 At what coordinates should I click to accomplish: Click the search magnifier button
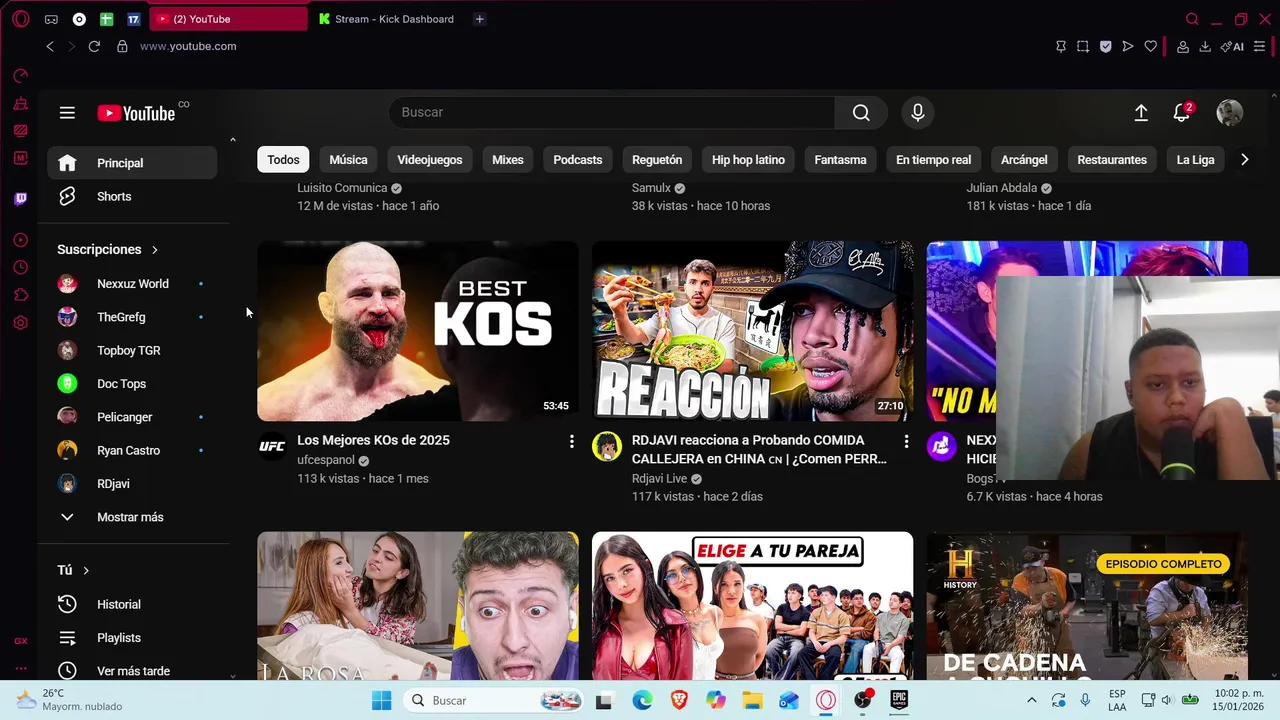point(861,113)
